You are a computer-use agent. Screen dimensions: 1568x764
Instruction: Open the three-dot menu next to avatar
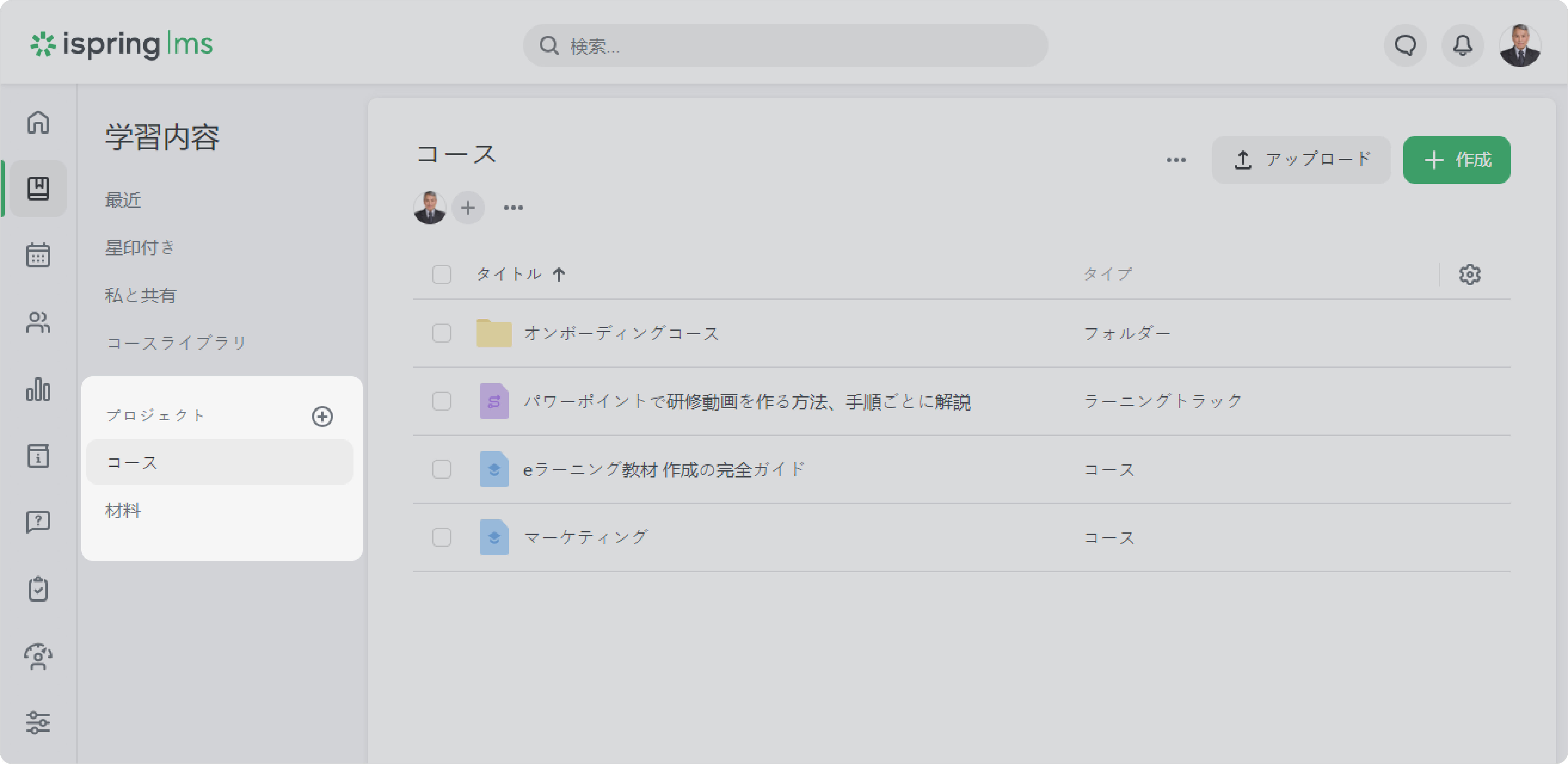click(513, 208)
